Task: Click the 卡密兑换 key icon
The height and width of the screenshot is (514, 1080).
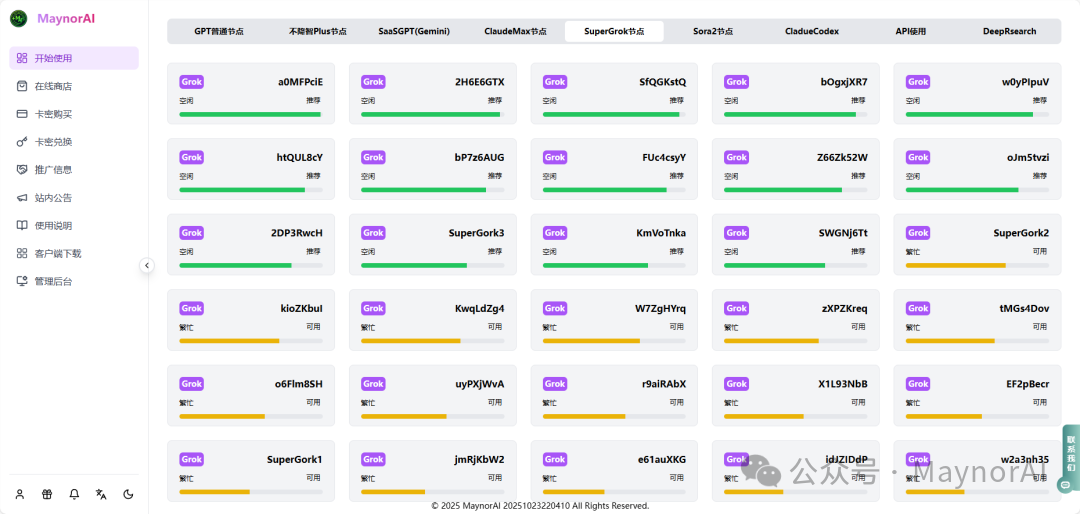Action: coord(22,142)
